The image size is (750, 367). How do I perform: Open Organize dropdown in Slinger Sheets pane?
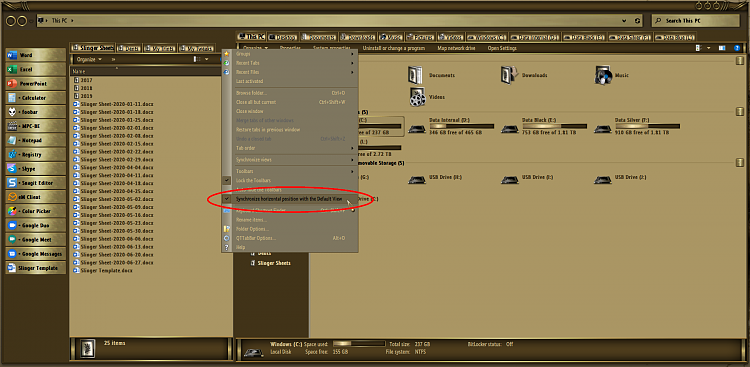89,59
